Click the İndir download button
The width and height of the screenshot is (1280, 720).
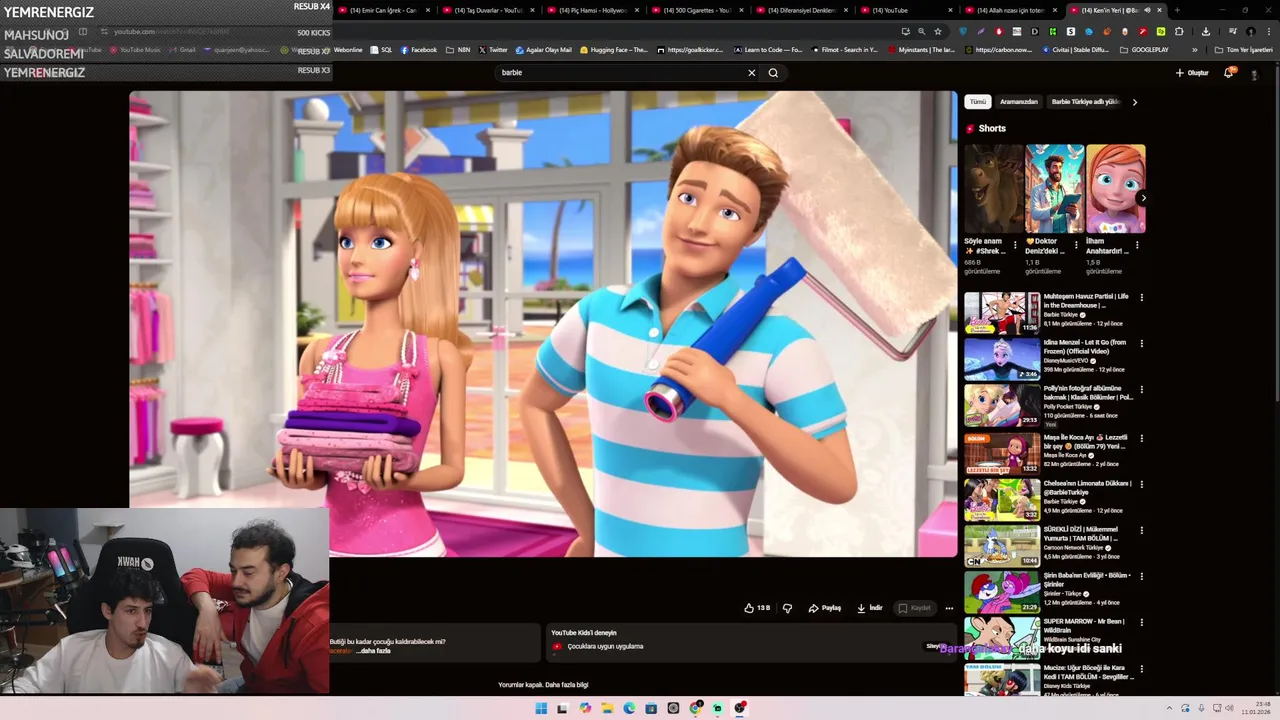(x=870, y=608)
